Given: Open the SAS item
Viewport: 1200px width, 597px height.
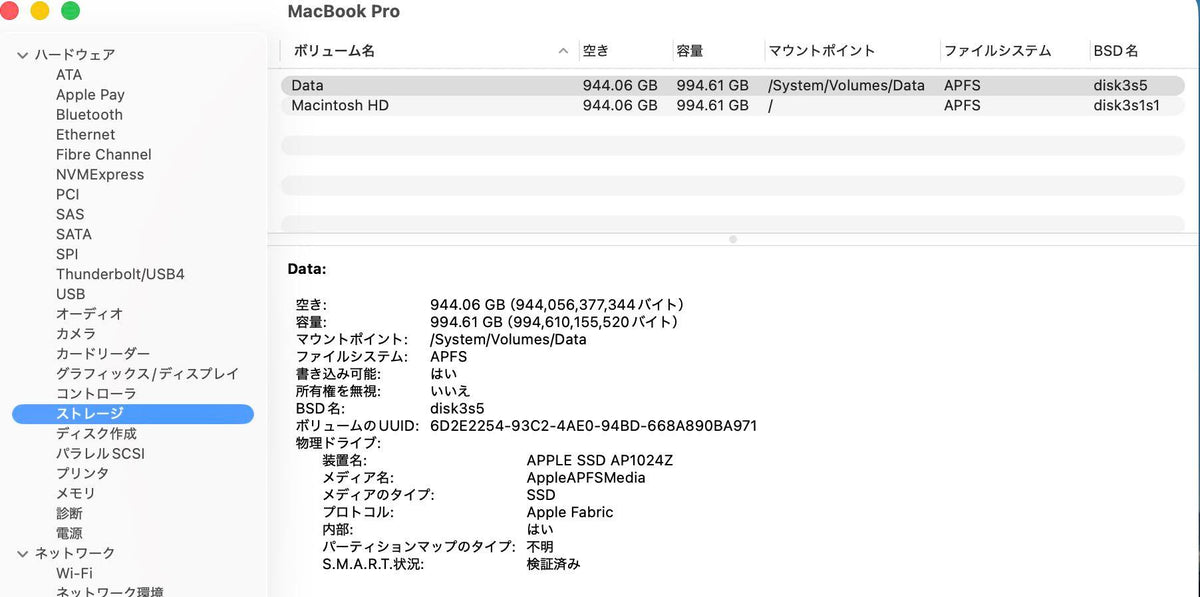Looking at the screenshot, I should 70,214.
